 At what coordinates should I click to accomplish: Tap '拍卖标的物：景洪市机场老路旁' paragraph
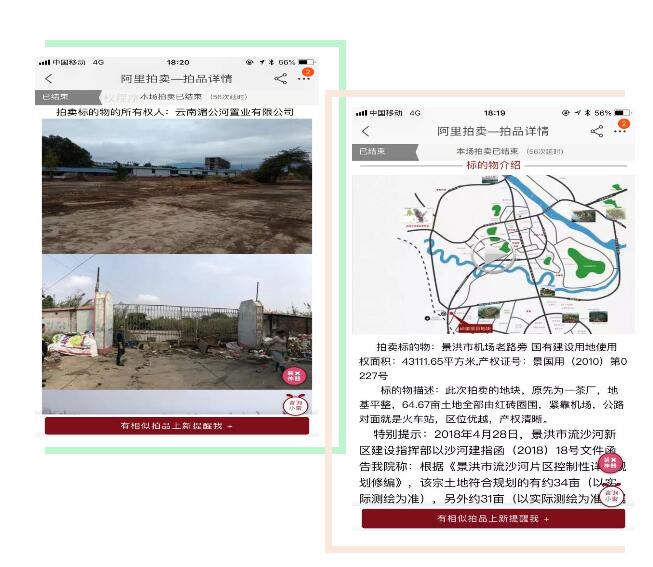coord(493,361)
